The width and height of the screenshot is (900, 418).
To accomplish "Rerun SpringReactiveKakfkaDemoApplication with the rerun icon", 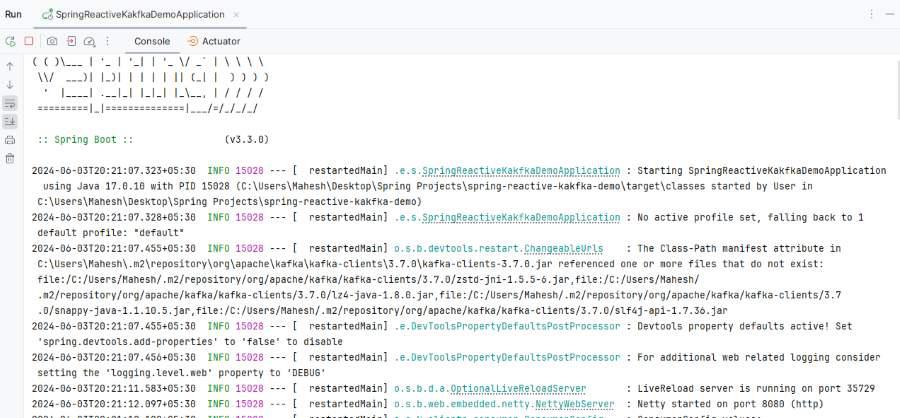I will (x=10, y=41).
